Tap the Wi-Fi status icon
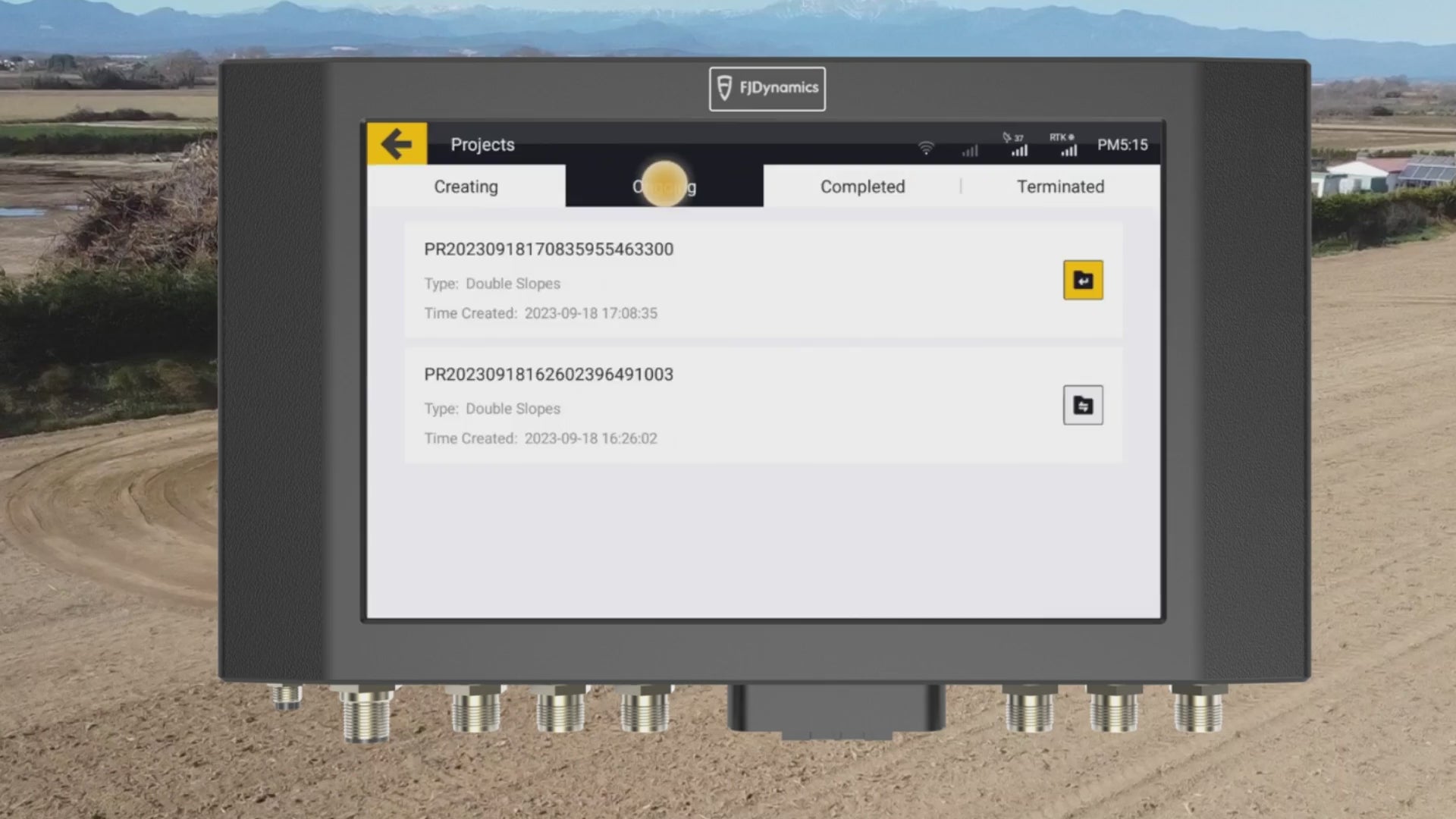The image size is (1456, 819). [x=926, y=148]
